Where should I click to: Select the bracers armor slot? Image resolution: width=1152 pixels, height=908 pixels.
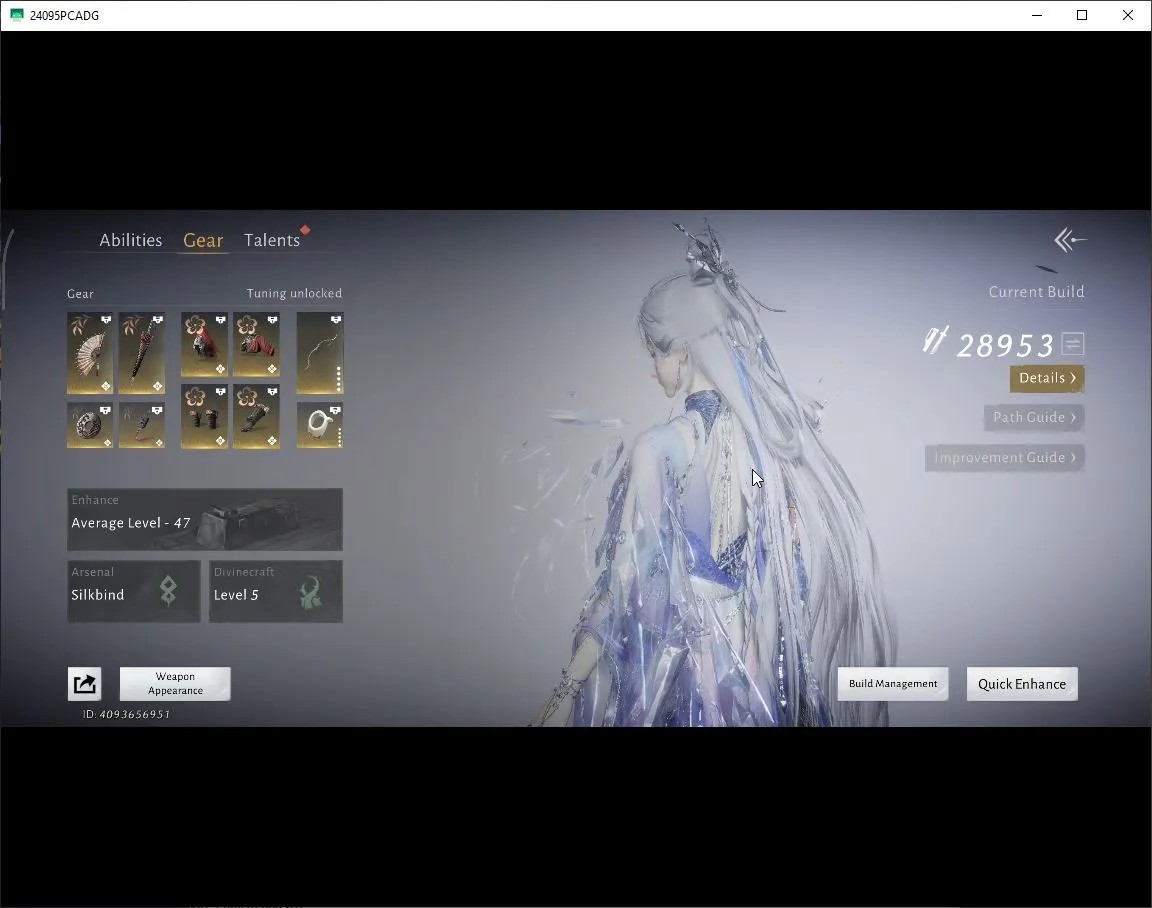204,416
